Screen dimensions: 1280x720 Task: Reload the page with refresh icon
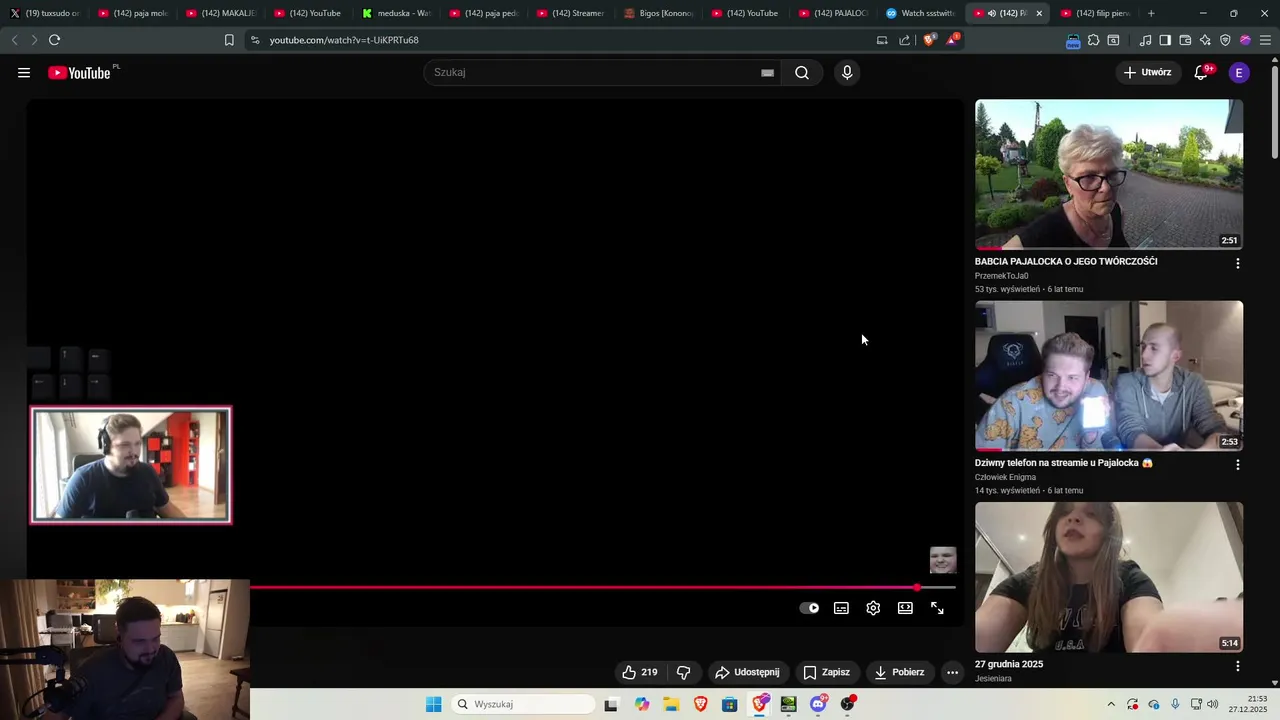coord(54,40)
